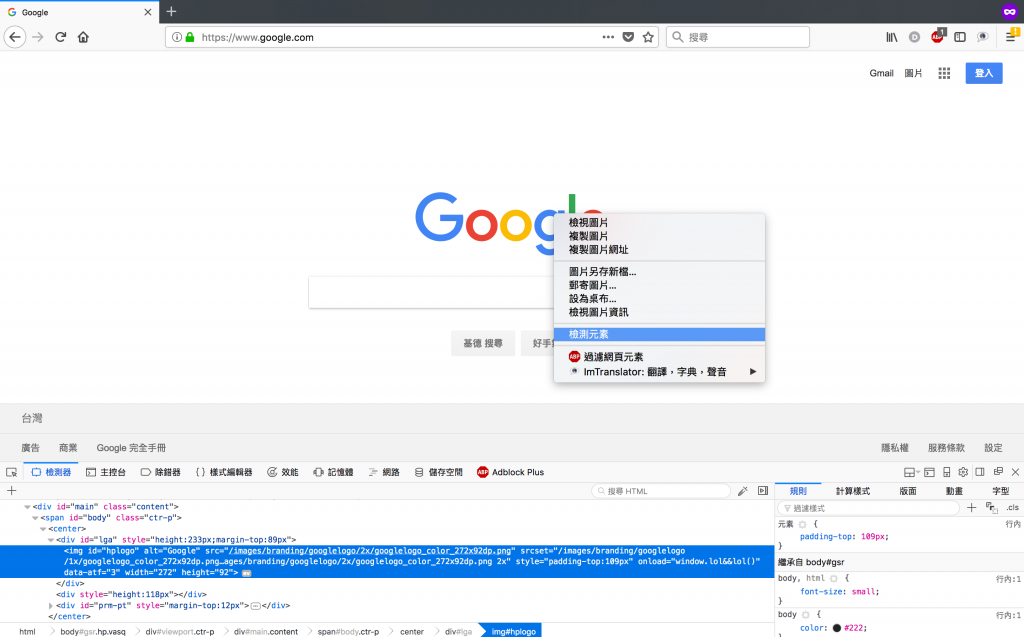Open the 隱私權 footer link
The image size is (1024, 637).
pyautogui.click(x=895, y=448)
